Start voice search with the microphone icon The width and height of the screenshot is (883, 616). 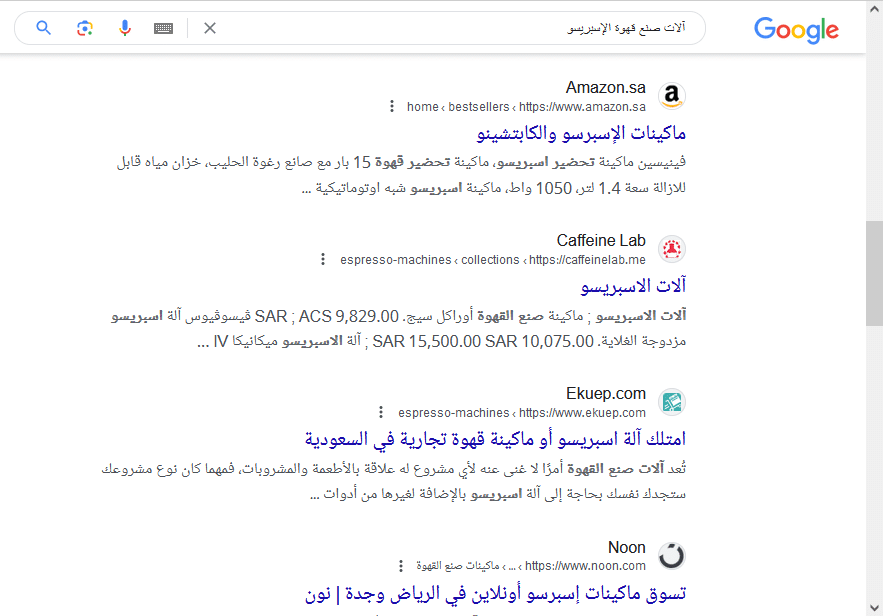coord(125,28)
